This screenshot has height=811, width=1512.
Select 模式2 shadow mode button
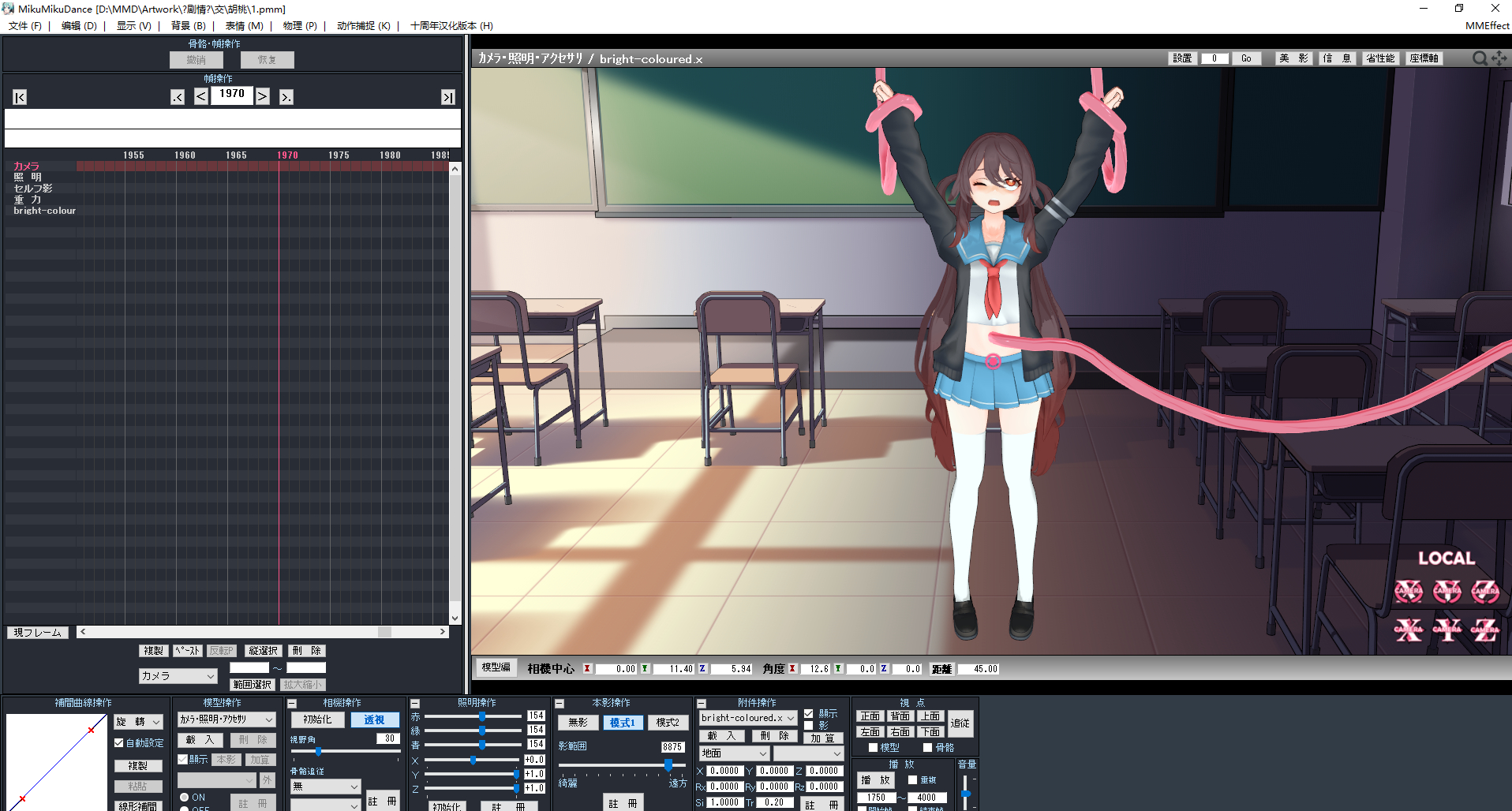click(668, 723)
